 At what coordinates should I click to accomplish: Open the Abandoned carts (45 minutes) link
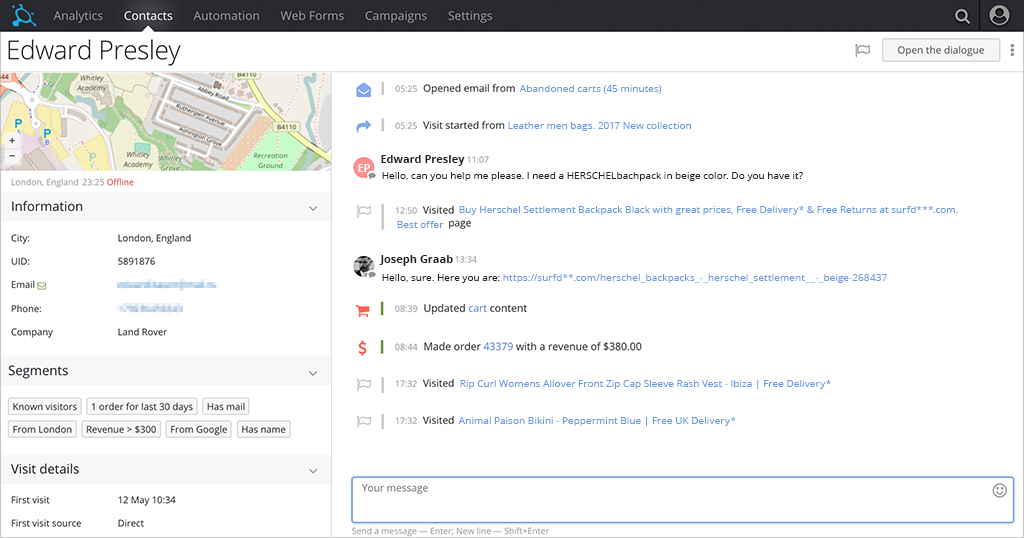[590, 89]
